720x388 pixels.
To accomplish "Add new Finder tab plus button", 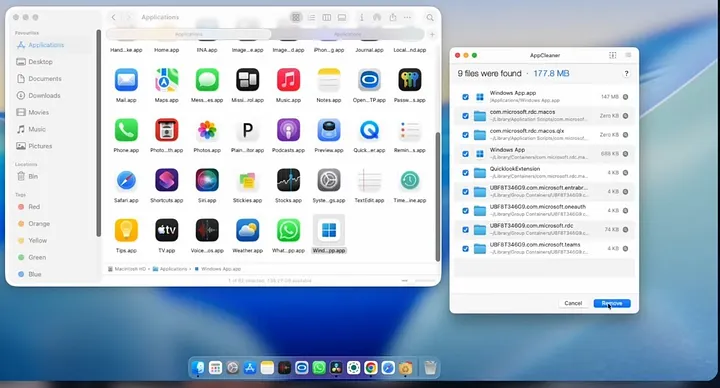I will [x=432, y=34].
